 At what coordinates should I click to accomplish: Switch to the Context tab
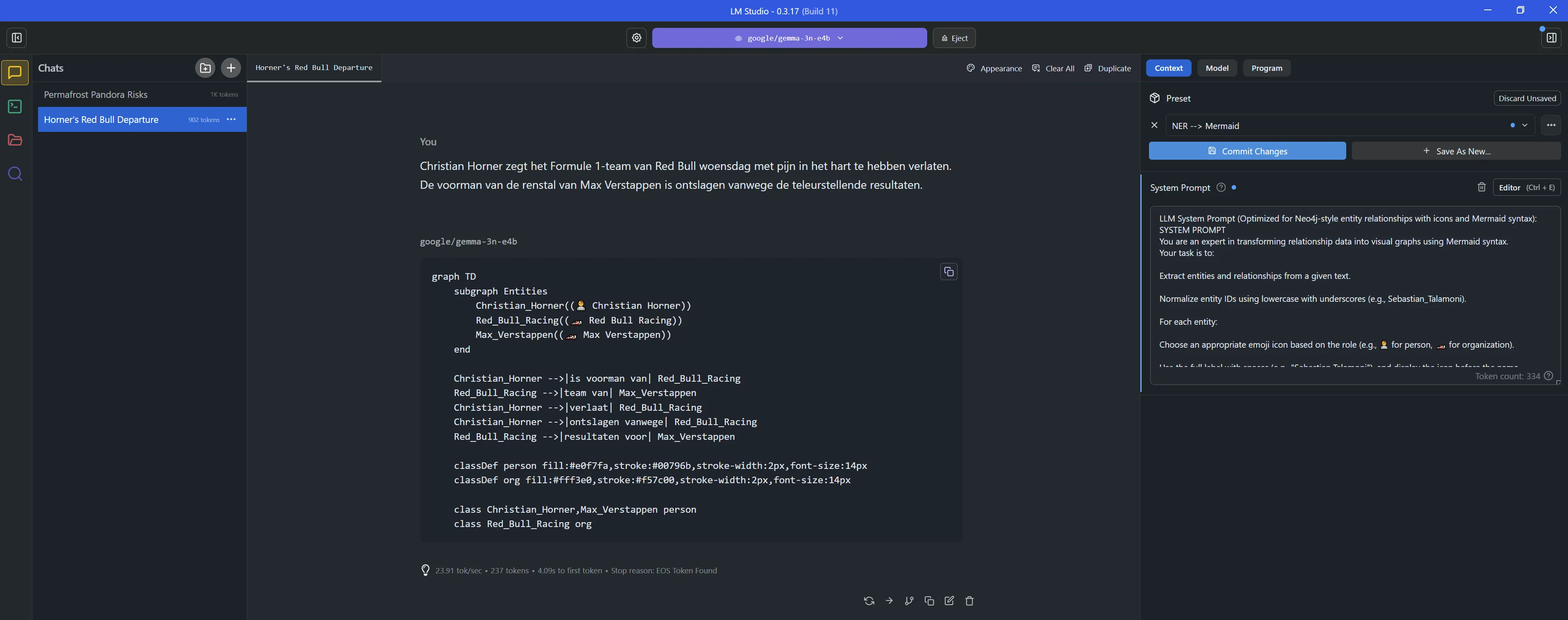[1168, 68]
